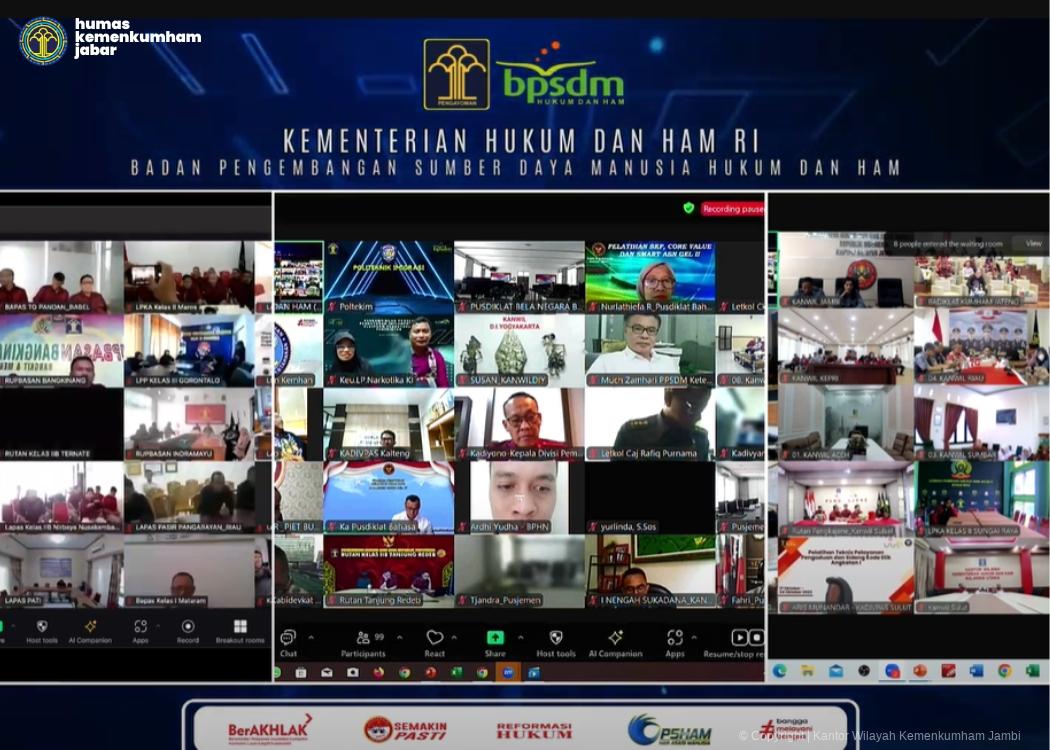This screenshot has height=750, width=1050.
Task: Expand the Apps arrow in left window
Action: click(158, 626)
